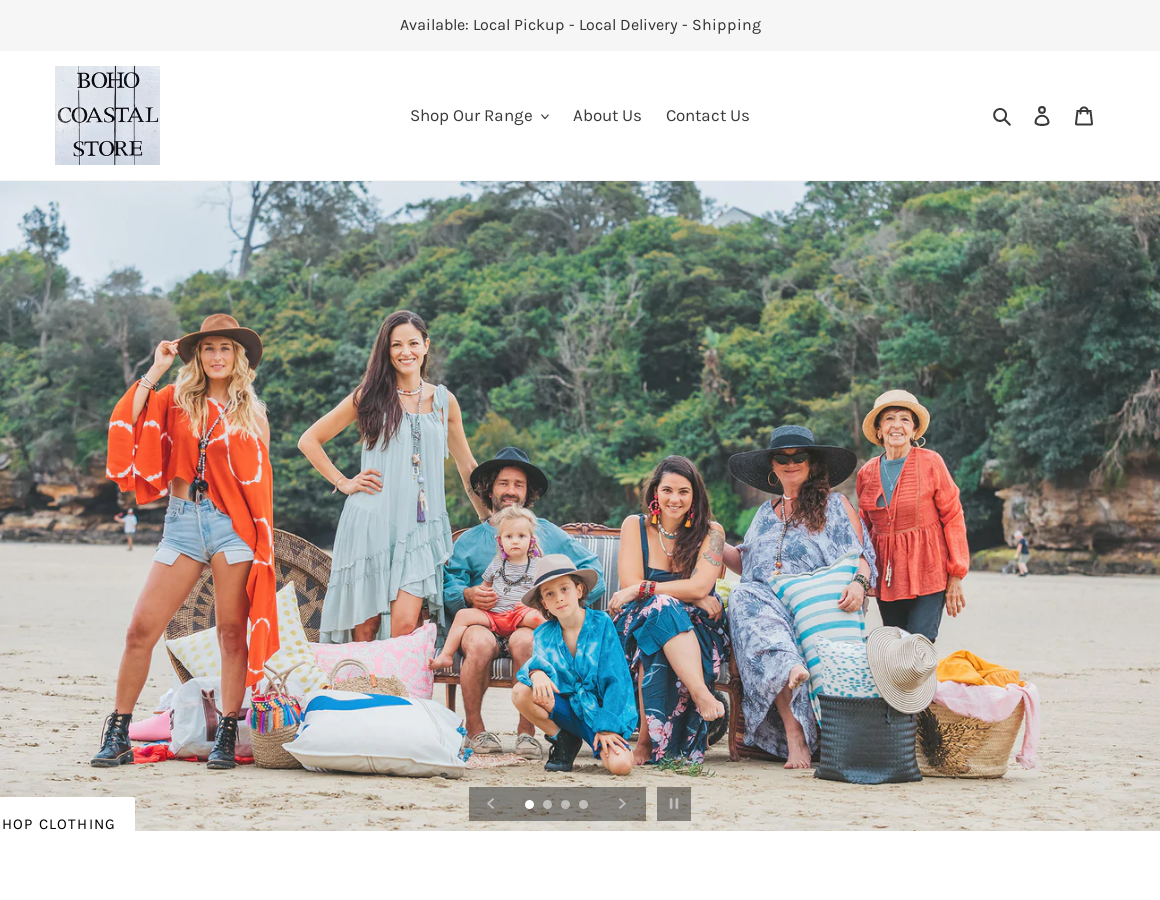Expand the Shop Our Range menu
The width and height of the screenshot is (1160, 900).
(x=479, y=116)
